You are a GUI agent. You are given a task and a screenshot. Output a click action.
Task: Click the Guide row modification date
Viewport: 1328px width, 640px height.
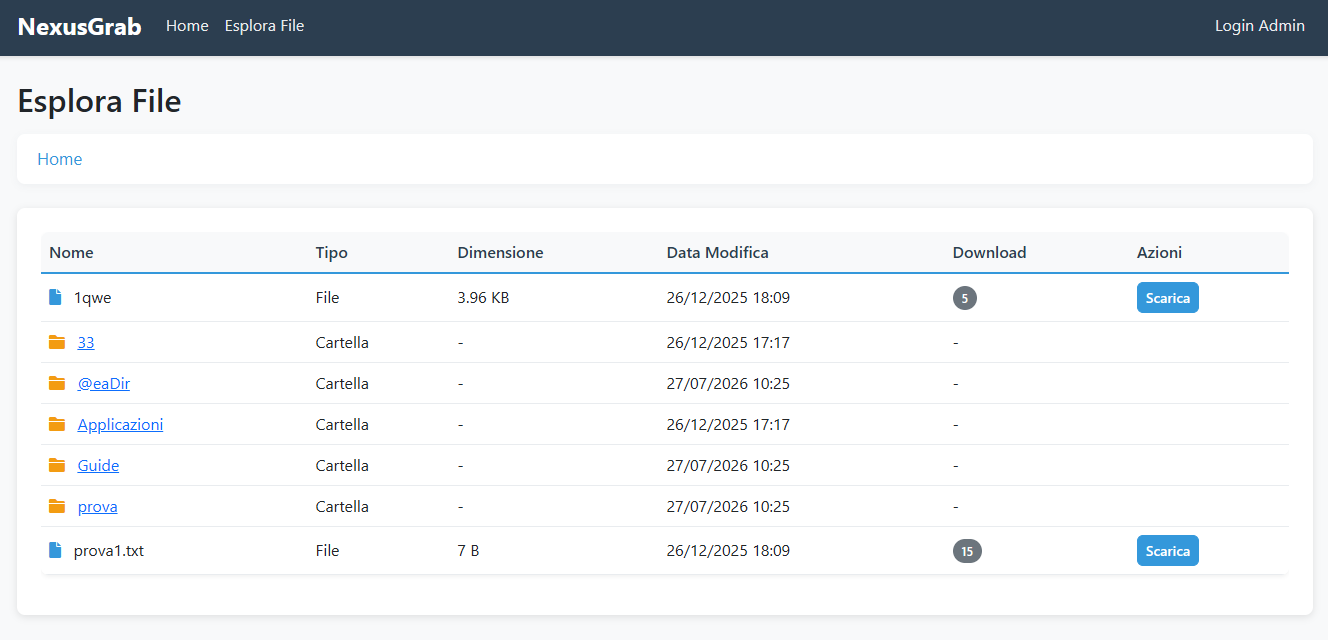[728, 465]
